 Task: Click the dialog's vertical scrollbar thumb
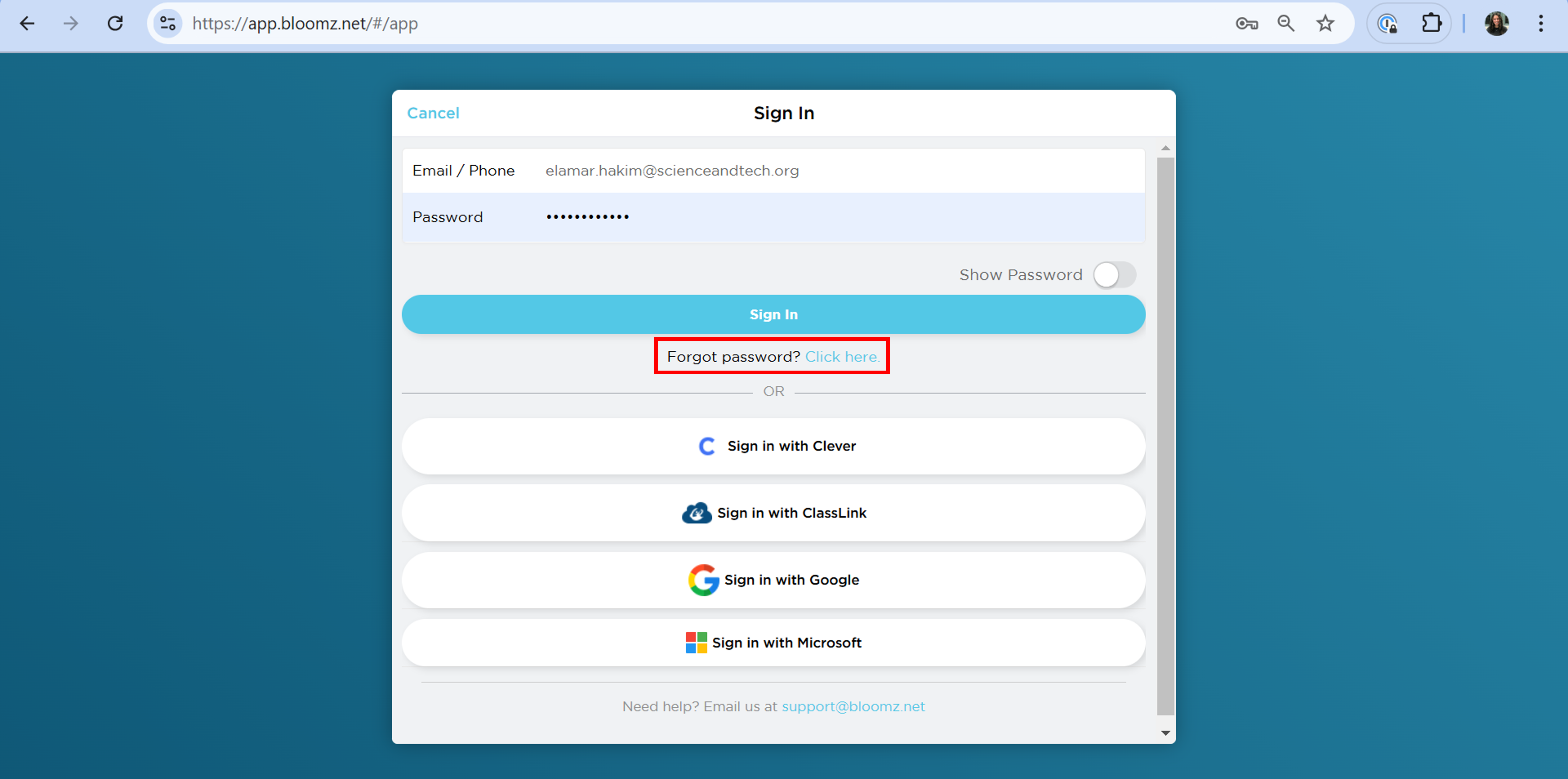1165,437
